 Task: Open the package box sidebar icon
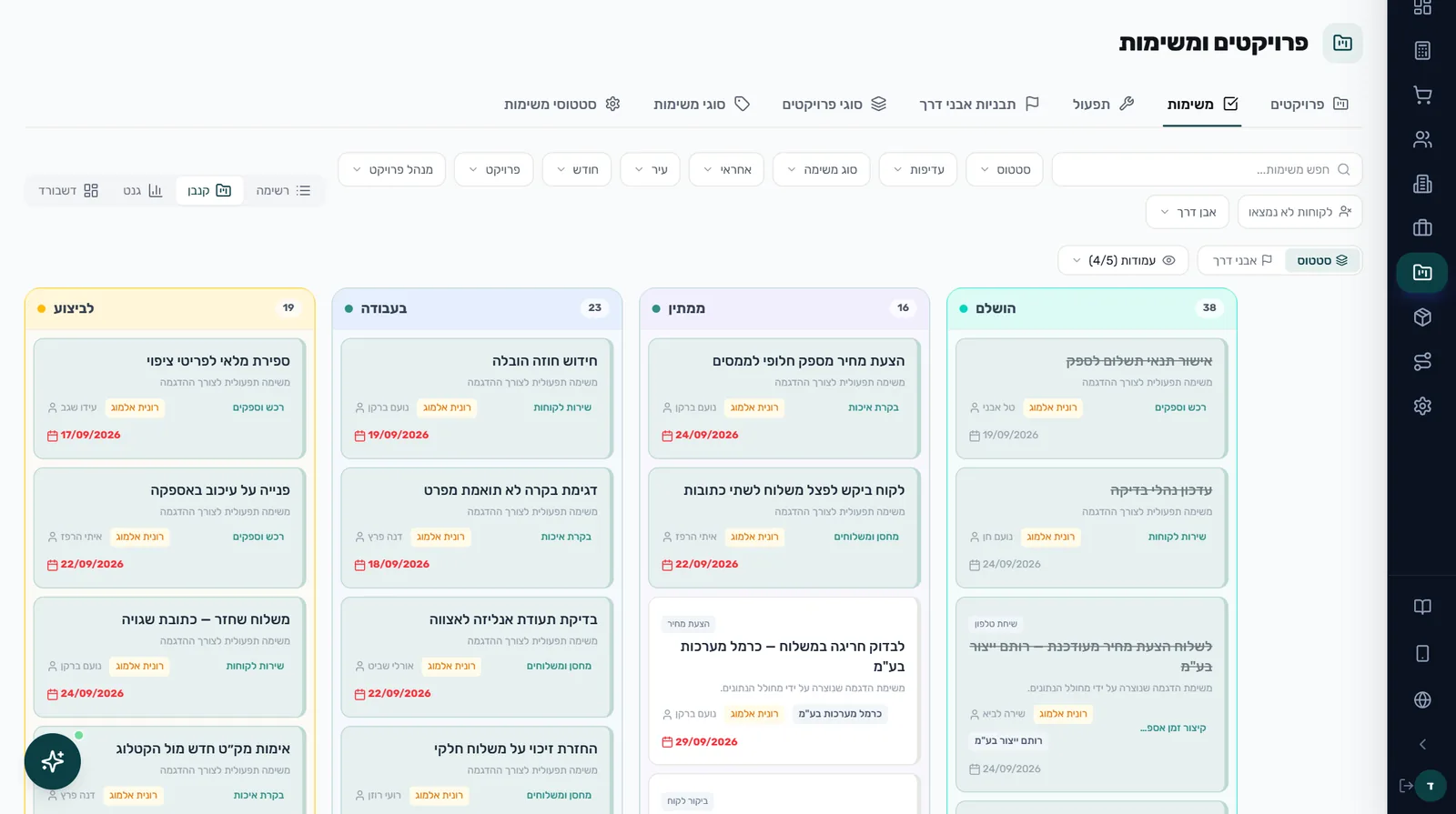[1422, 317]
